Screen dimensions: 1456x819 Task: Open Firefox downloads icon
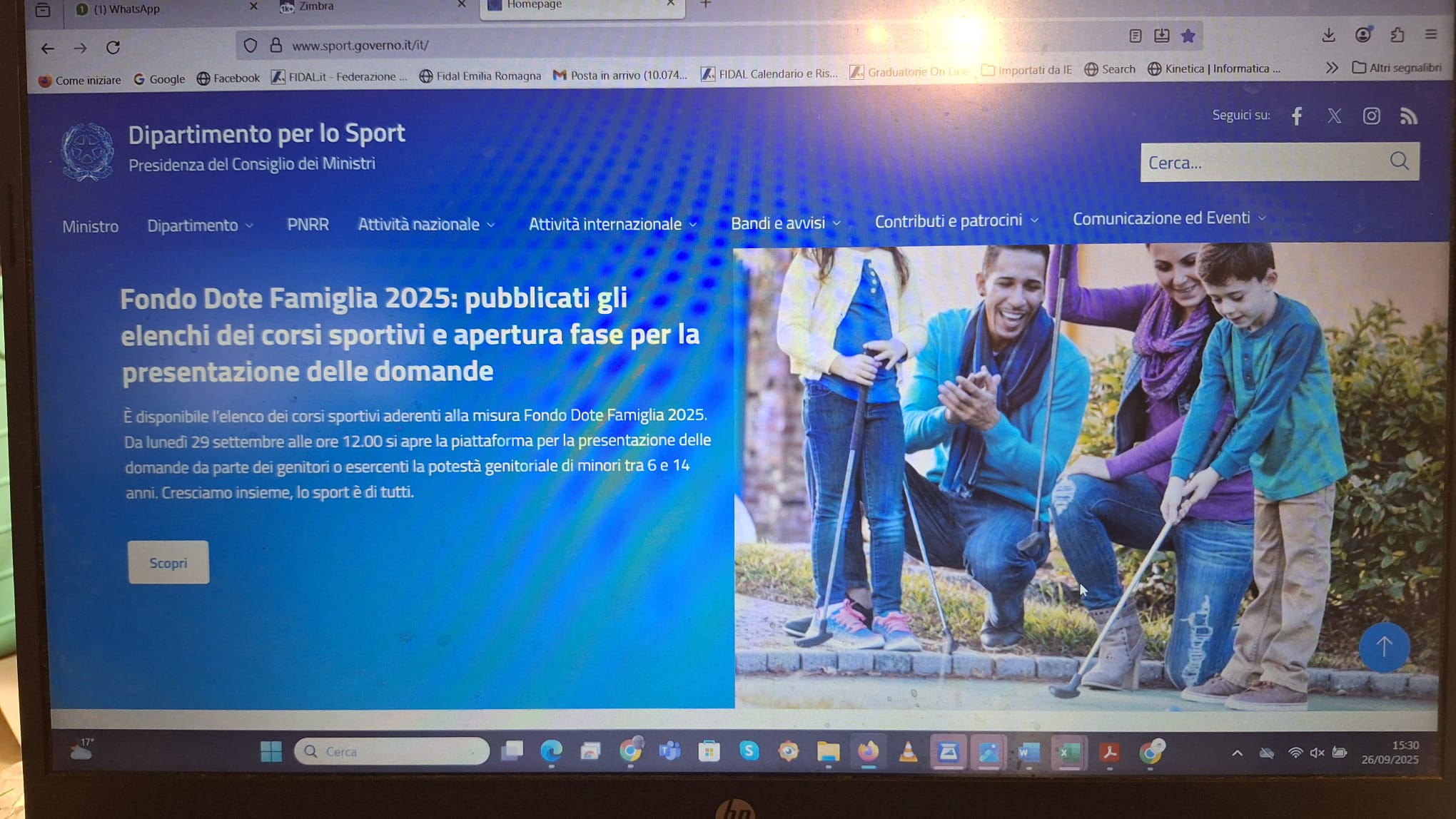1328,35
